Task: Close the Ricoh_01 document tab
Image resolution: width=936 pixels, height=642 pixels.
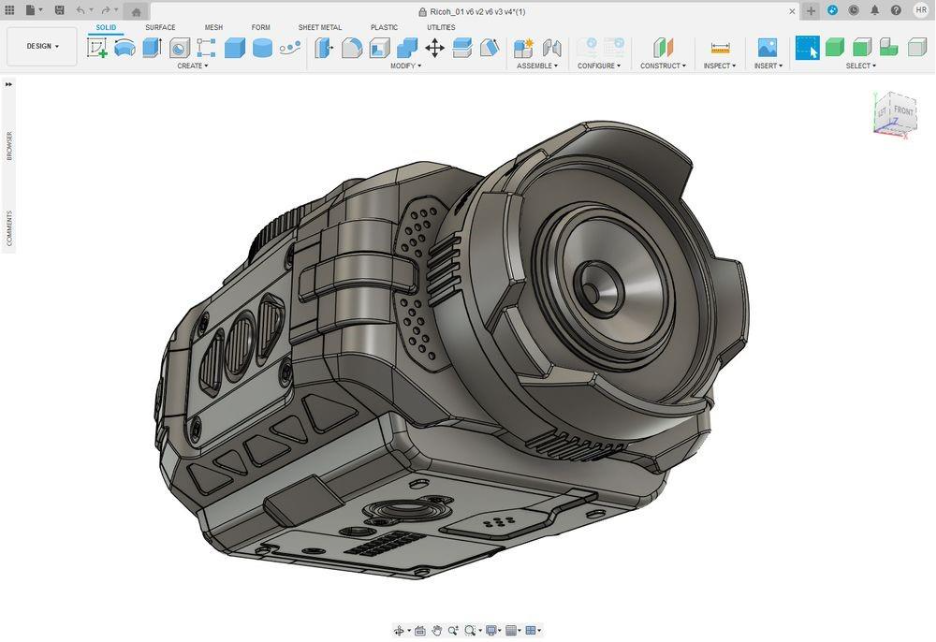Action: coord(792,11)
